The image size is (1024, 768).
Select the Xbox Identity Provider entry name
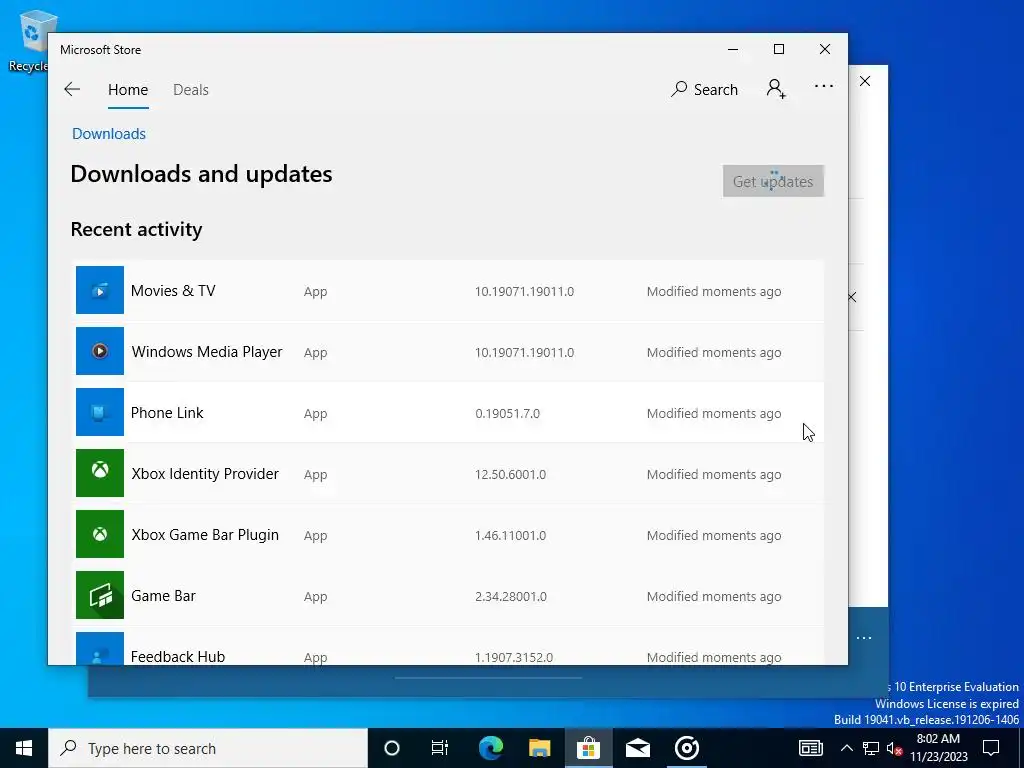(205, 473)
